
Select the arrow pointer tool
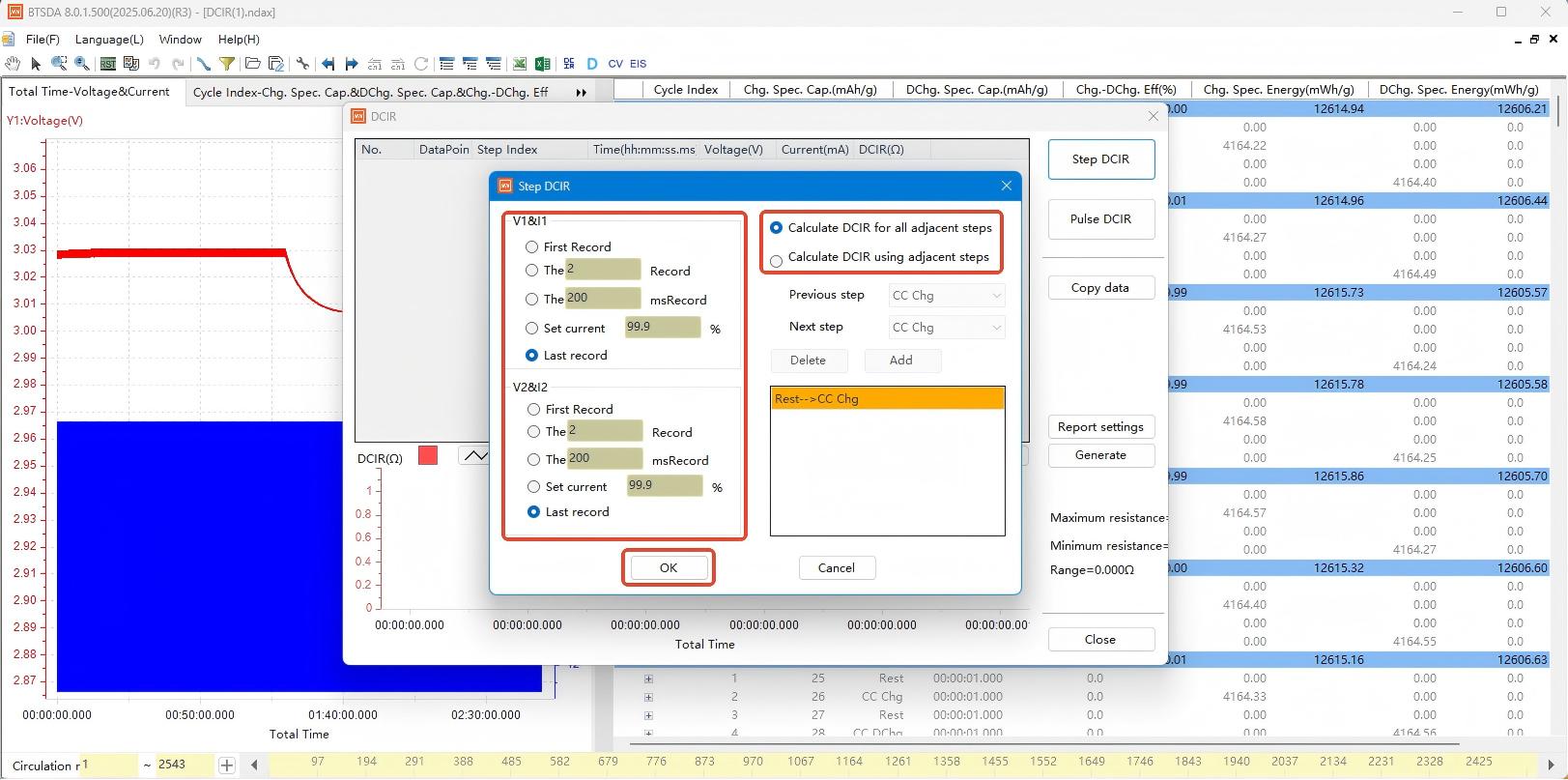tap(36, 64)
